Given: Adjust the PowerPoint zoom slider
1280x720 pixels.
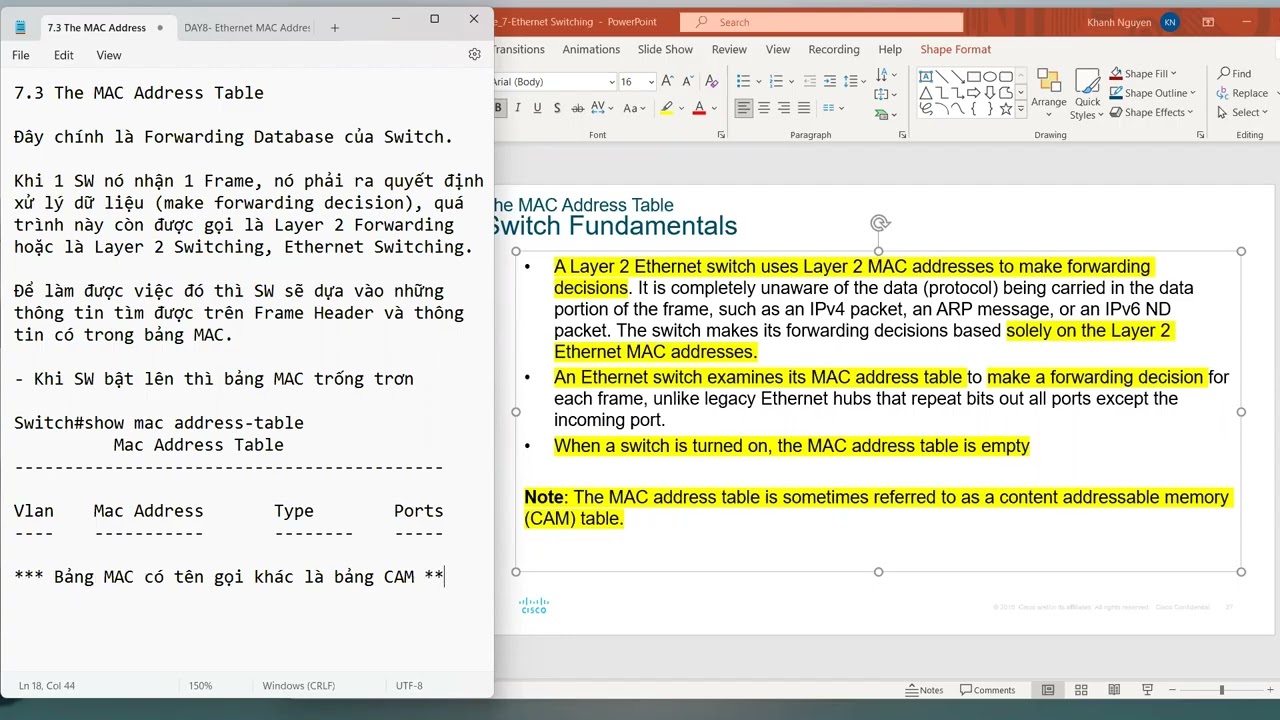Looking at the screenshot, I should tap(1222, 690).
